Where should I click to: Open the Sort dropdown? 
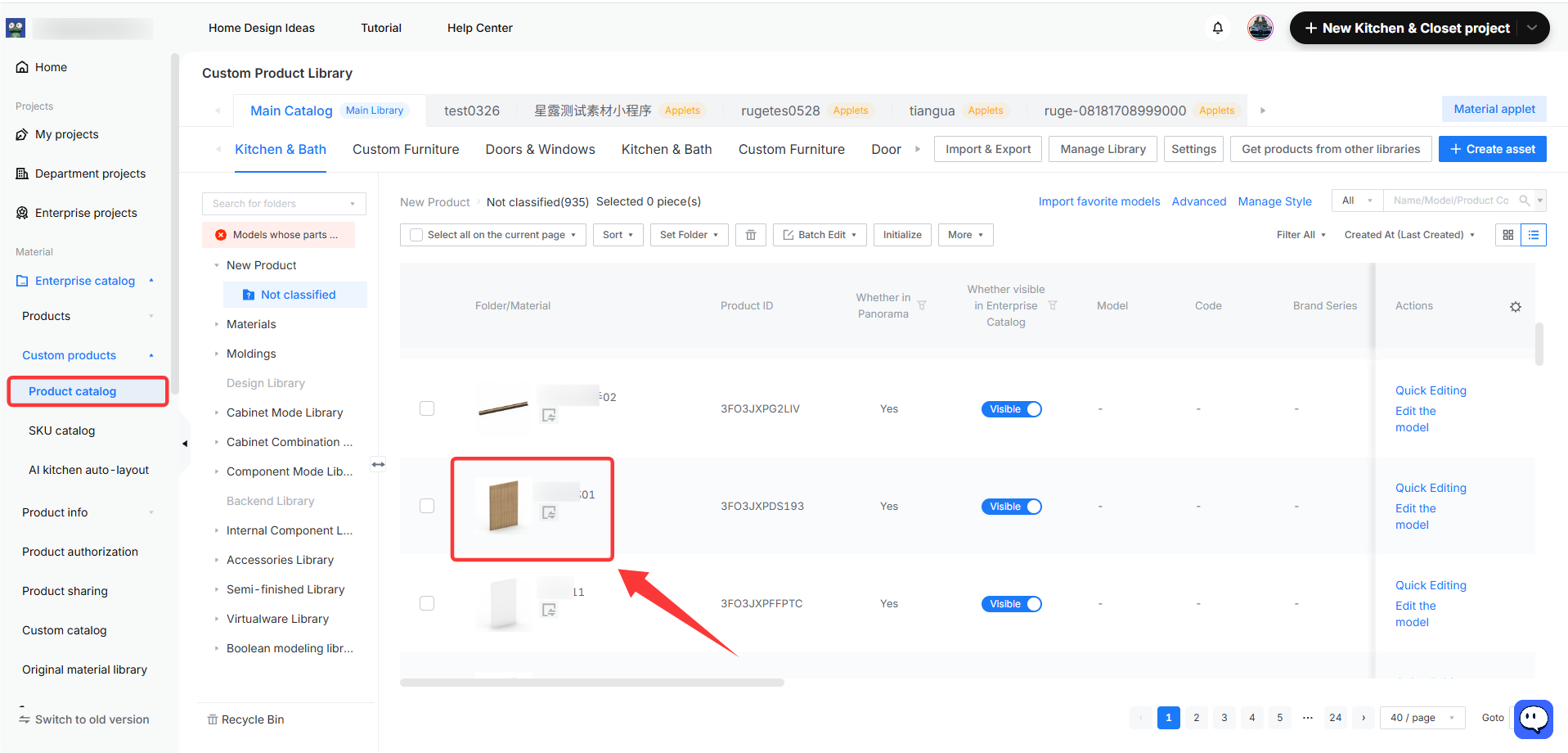(x=618, y=235)
